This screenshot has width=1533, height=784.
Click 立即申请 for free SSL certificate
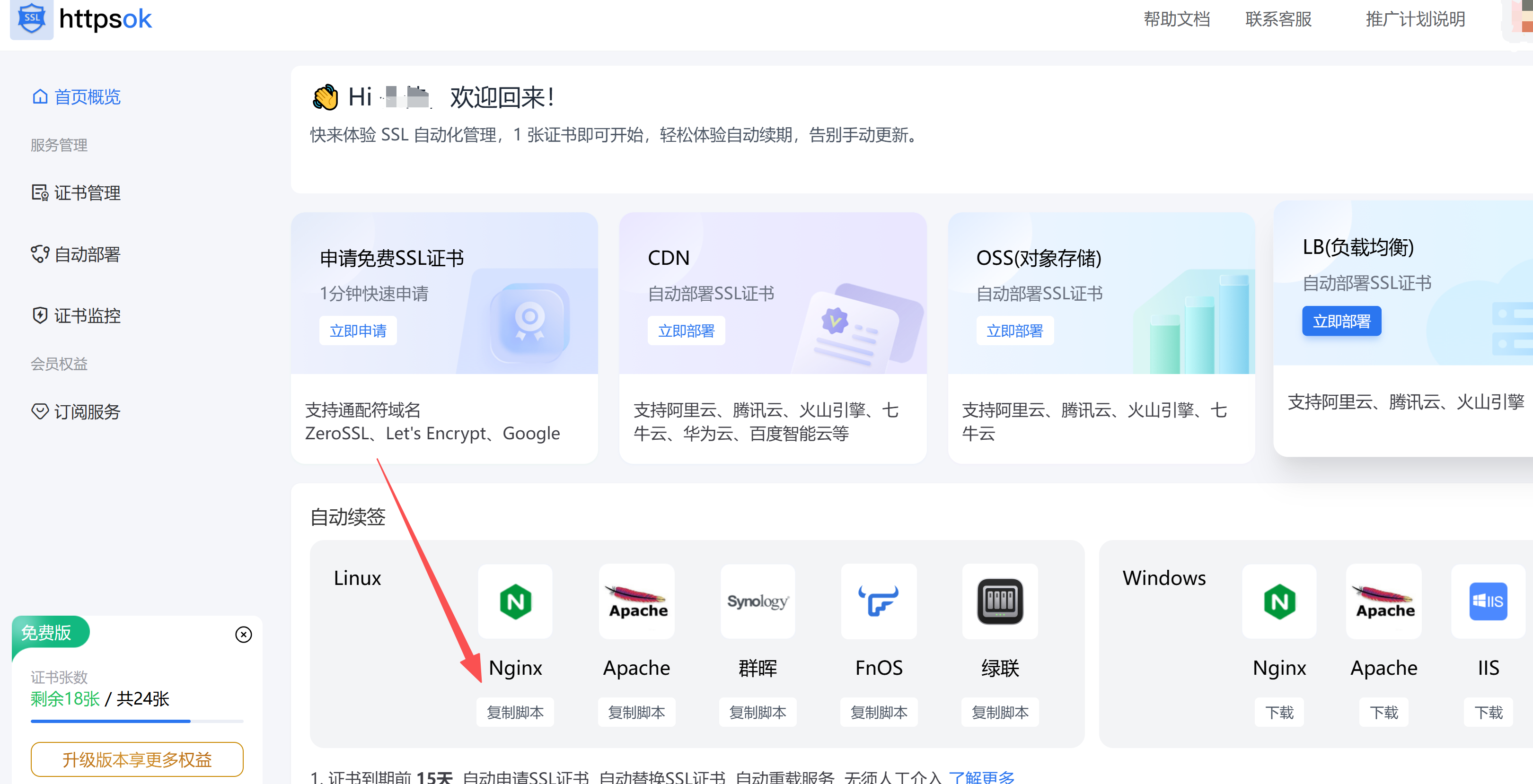(x=358, y=331)
